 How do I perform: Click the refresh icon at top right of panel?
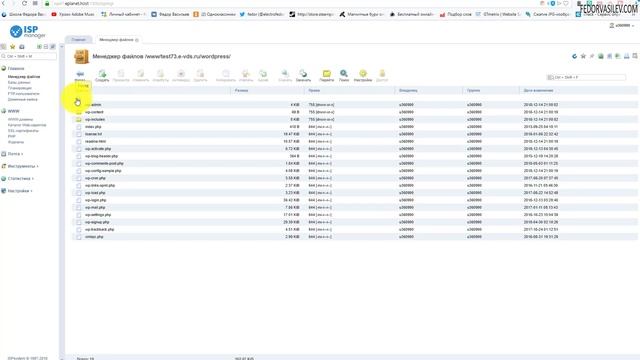pyautogui.click(x=574, y=56)
